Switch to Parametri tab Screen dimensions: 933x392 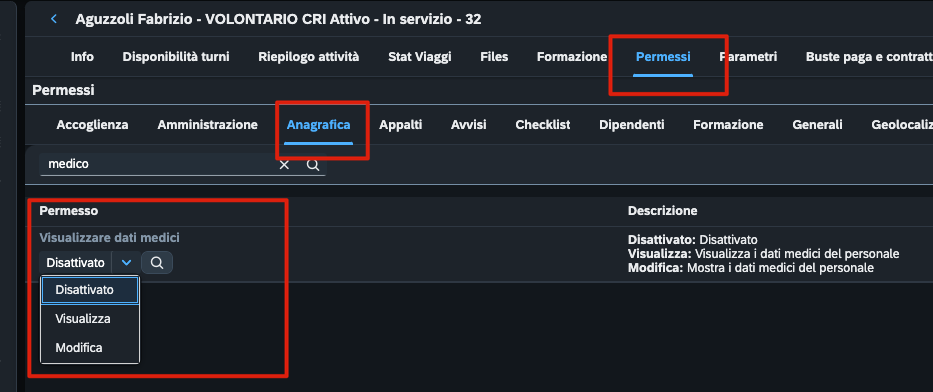pyautogui.click(x=748, y=57)
